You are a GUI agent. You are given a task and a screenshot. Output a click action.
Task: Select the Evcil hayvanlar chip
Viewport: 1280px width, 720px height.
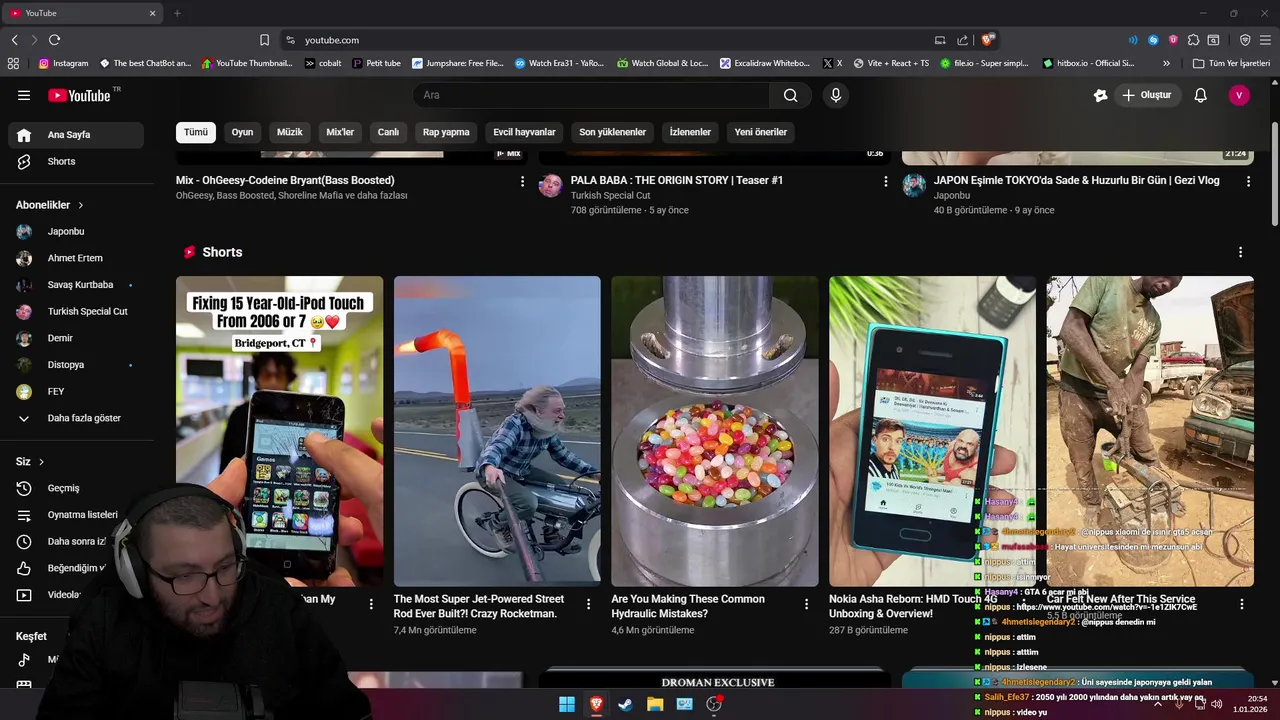coord(524,132)
